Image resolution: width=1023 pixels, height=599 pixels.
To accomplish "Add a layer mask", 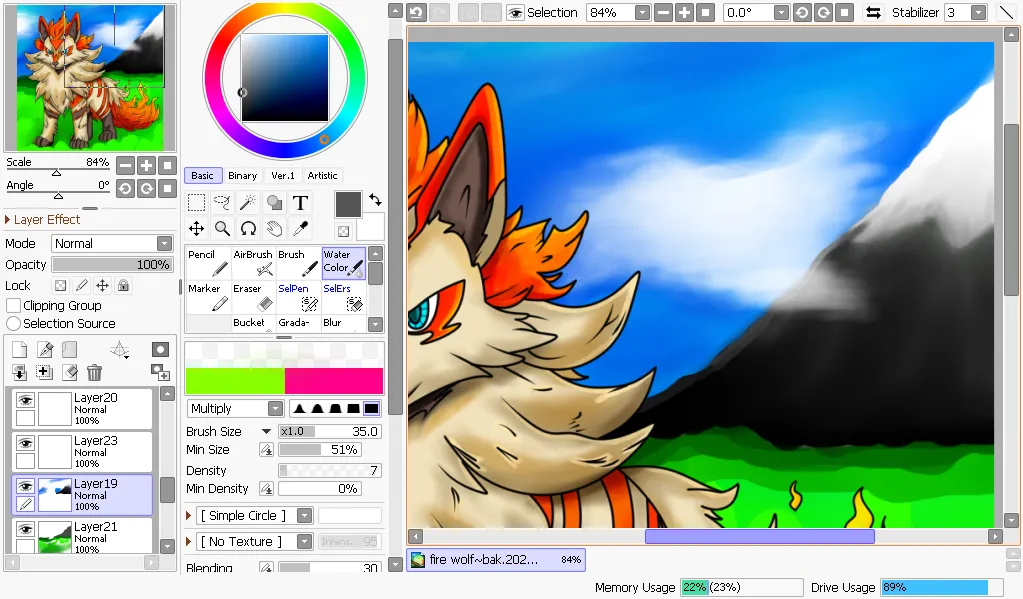I will tap(160, 350).
